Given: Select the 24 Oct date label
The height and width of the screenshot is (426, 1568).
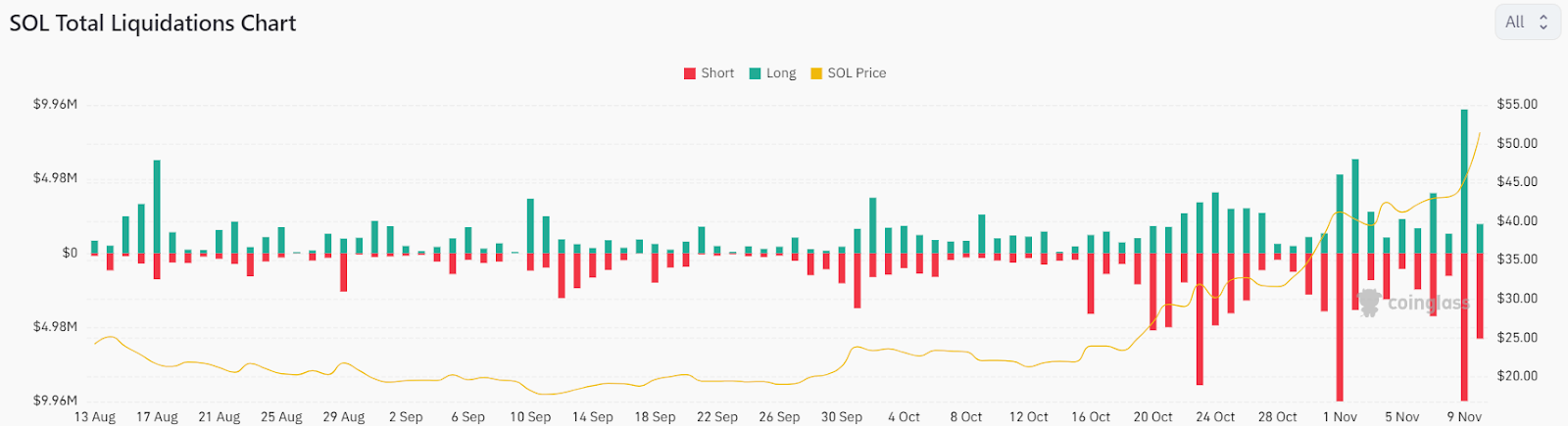Looking at the screenshot, I should coord(1215,417).
